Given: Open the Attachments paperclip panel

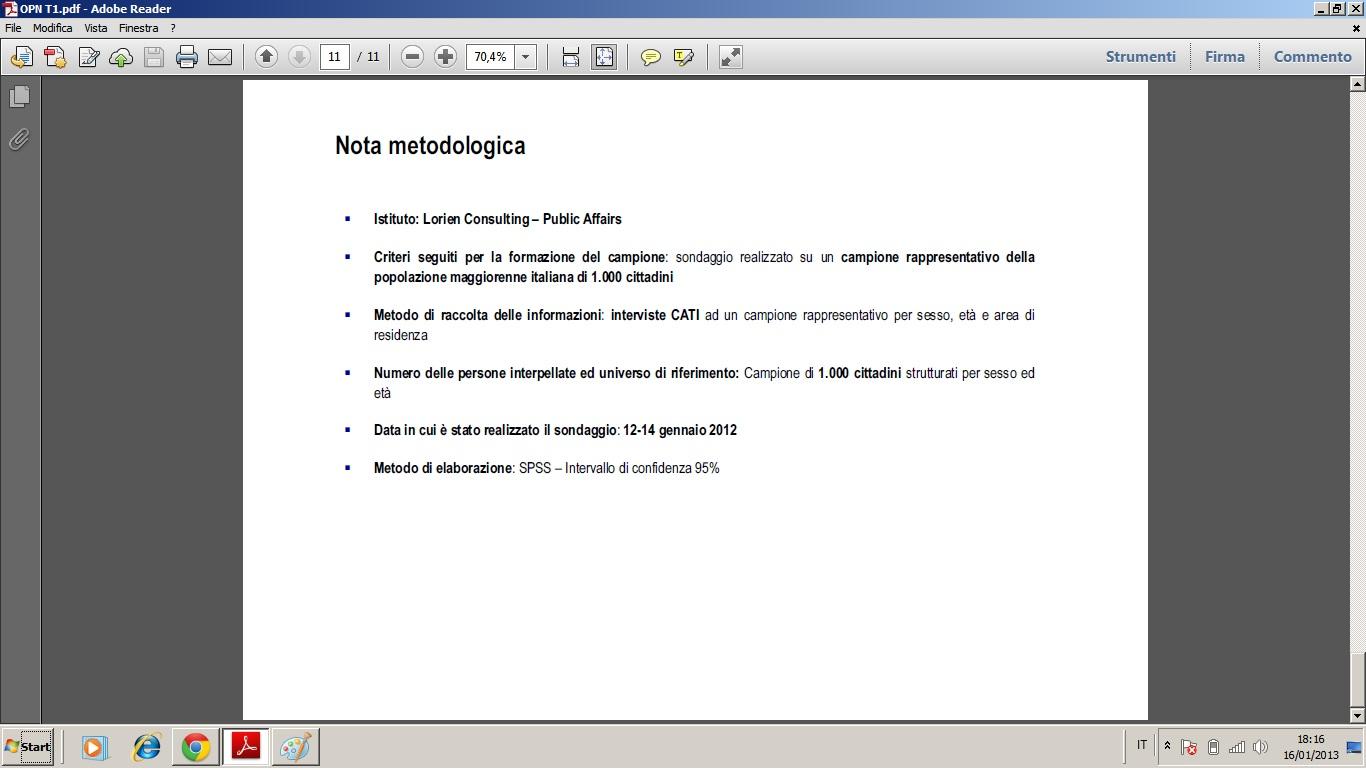Looking at the screenshot, I should [x=19, y=139].
